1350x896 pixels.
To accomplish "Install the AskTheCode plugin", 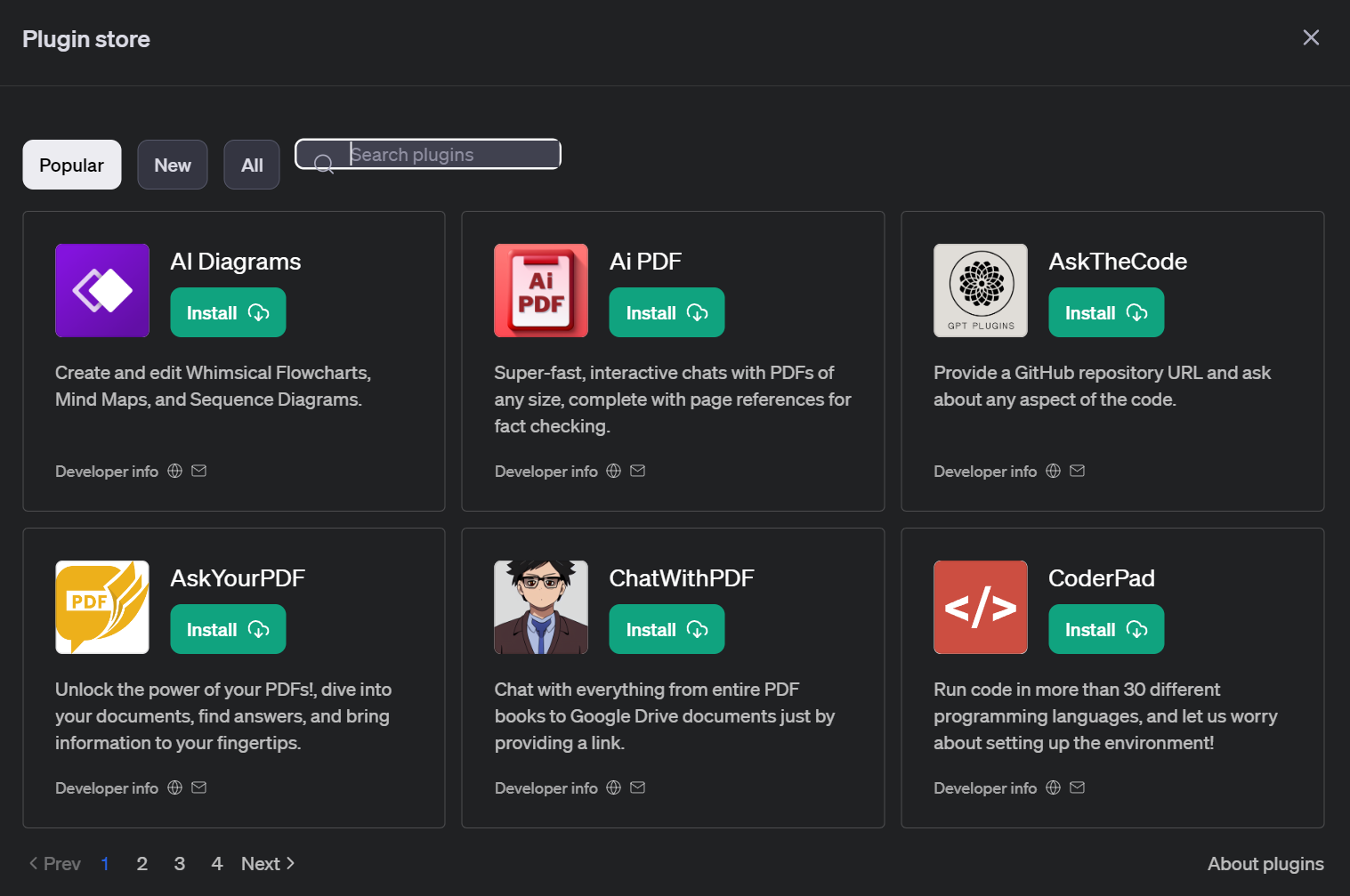I will 1106,312.
